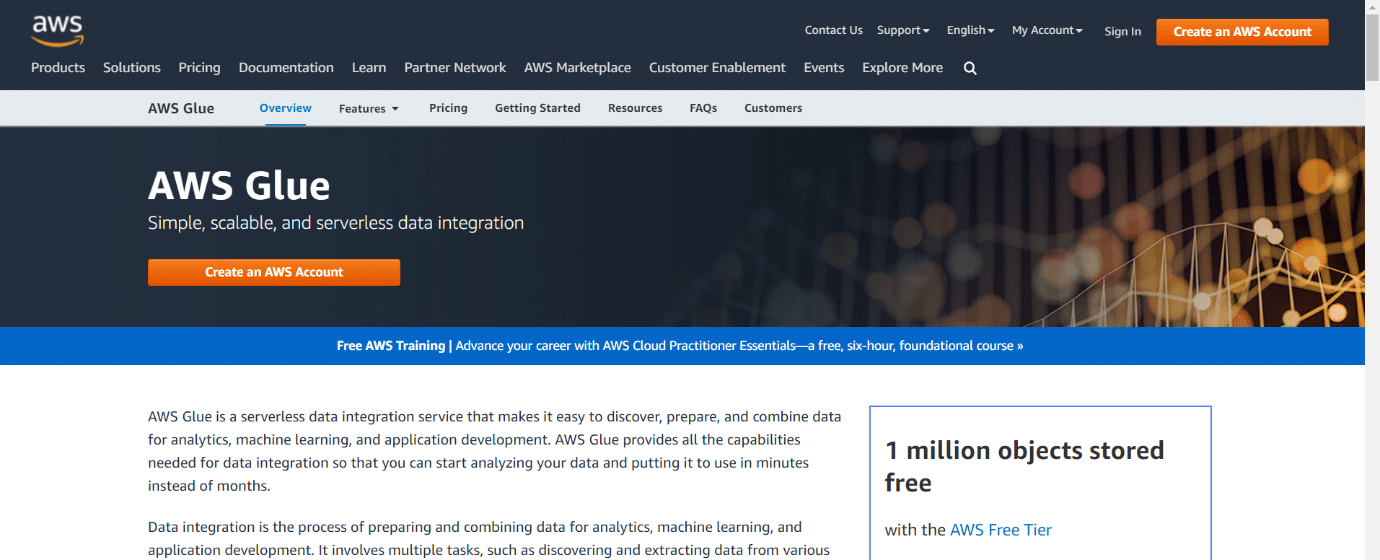The width and height of the screenshot is (1380, 560).
Task: Select the Resources tab
Action: (x=635, y=108)
